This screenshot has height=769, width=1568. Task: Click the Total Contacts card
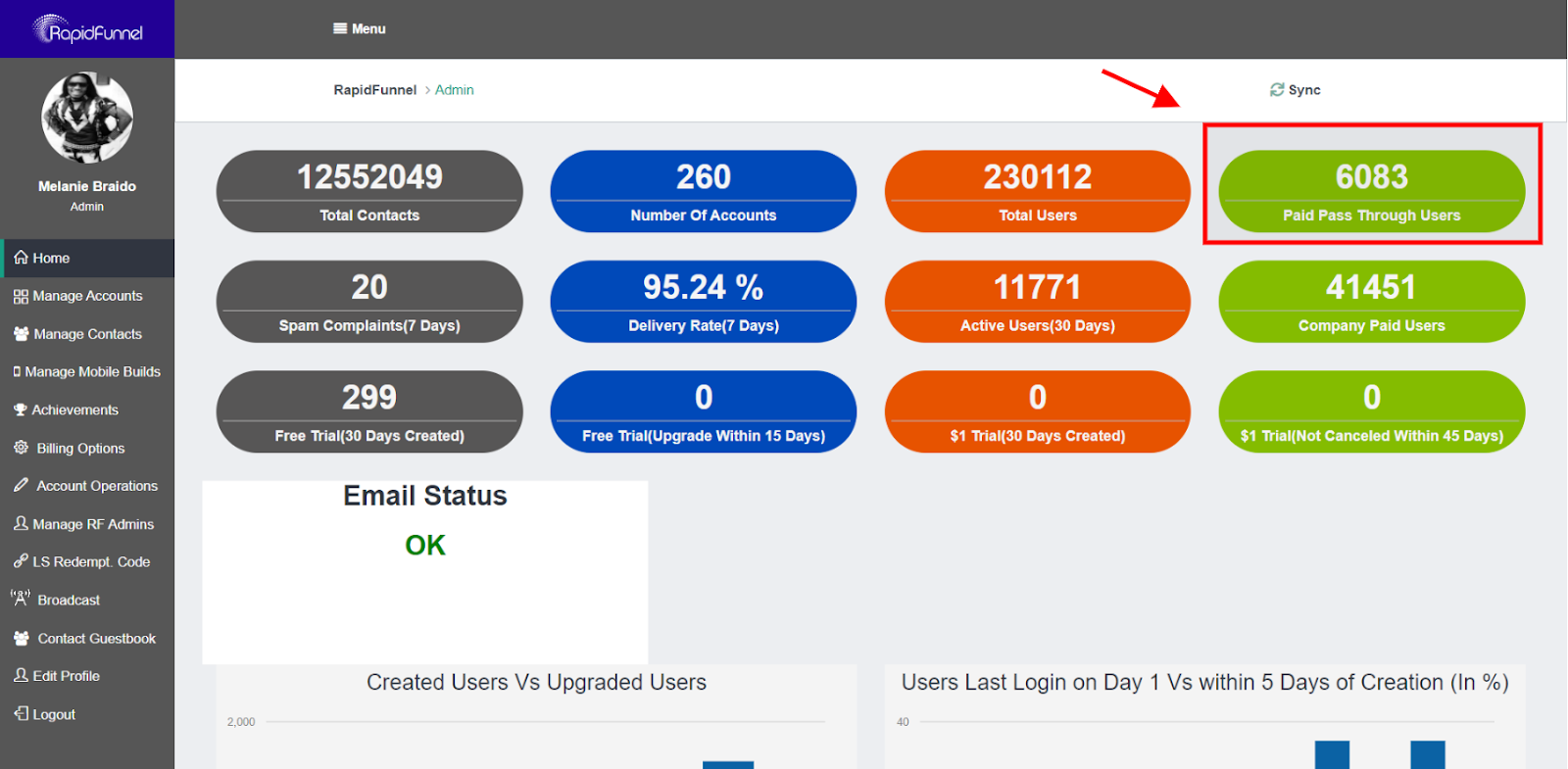point(369,191)
